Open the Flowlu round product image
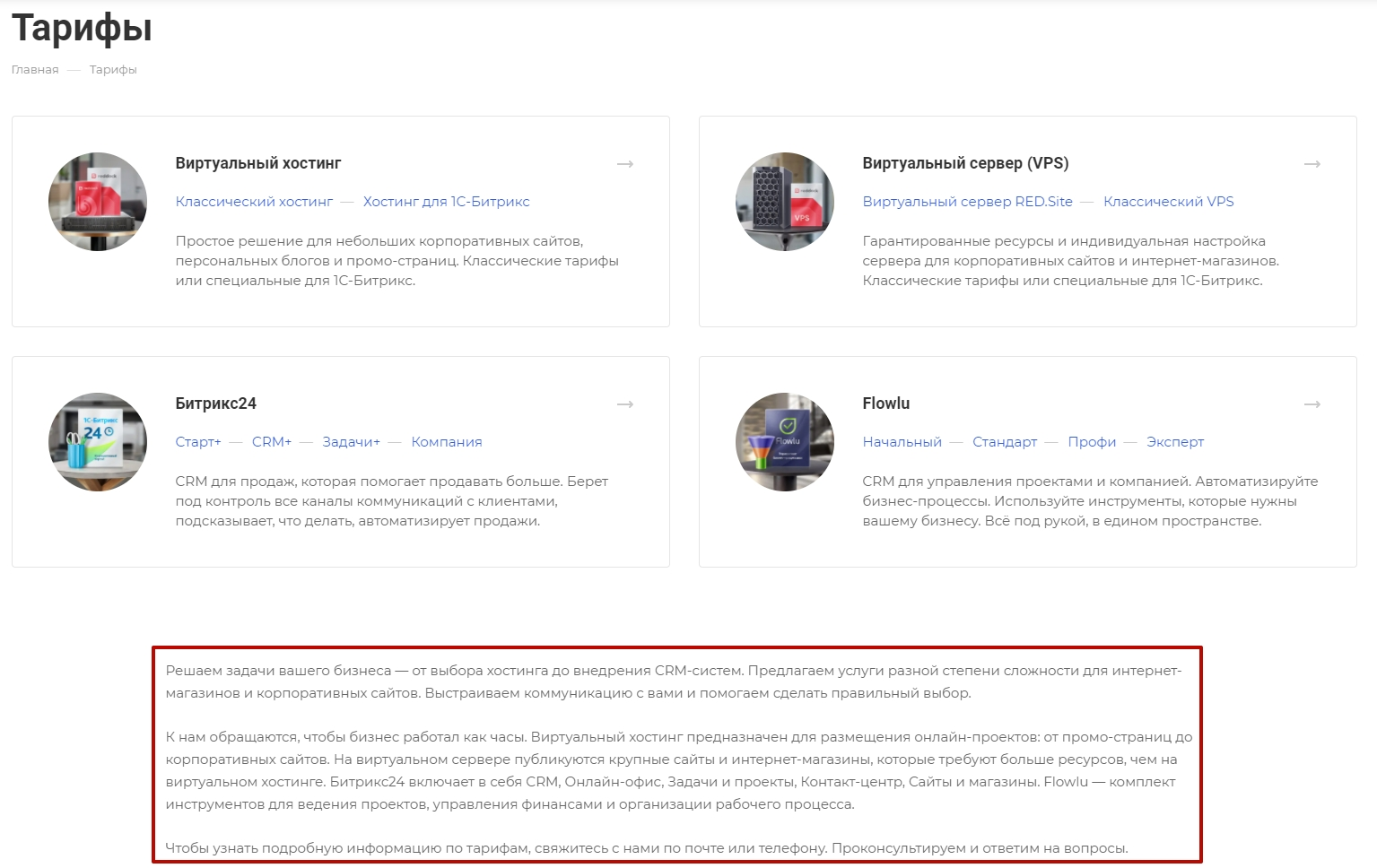The width and height of the screenshot is (1377, 868). point(785,442)
